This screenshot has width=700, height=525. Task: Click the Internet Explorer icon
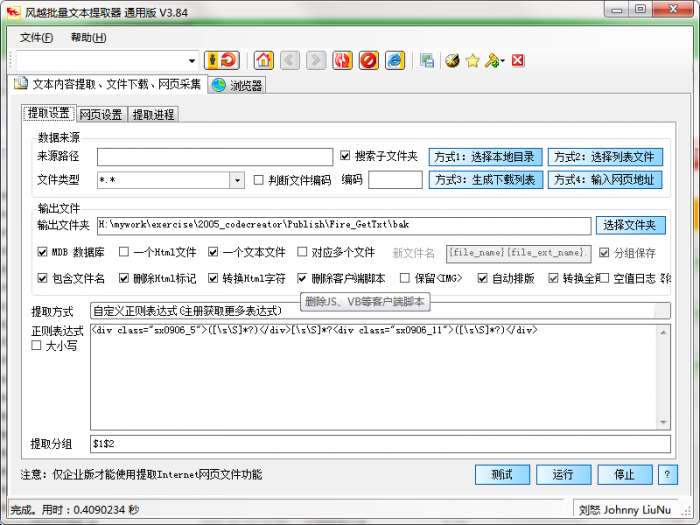pos(395,60)
